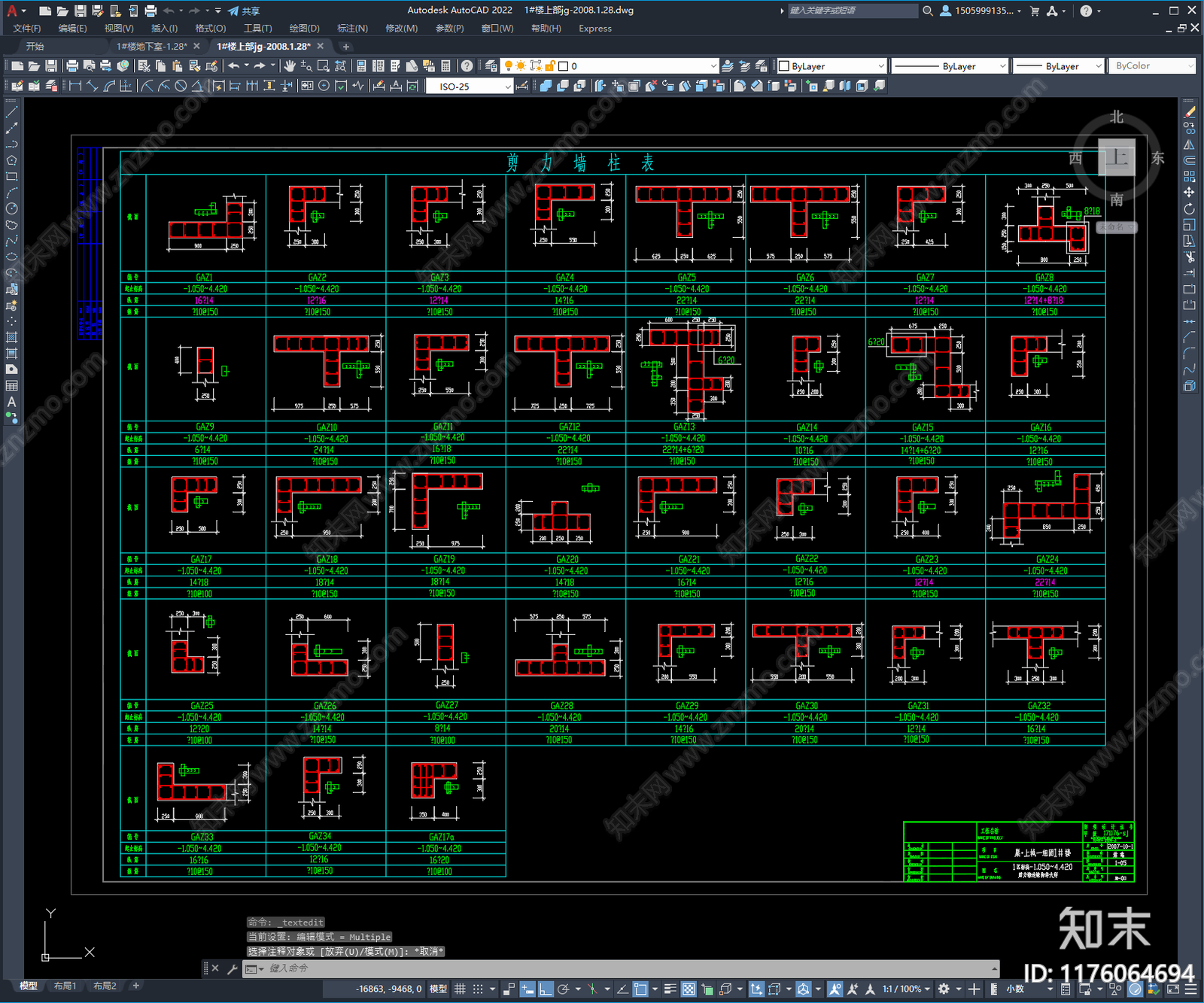
Task: Click the Linear dimension tool
Action: coord(75,86)
